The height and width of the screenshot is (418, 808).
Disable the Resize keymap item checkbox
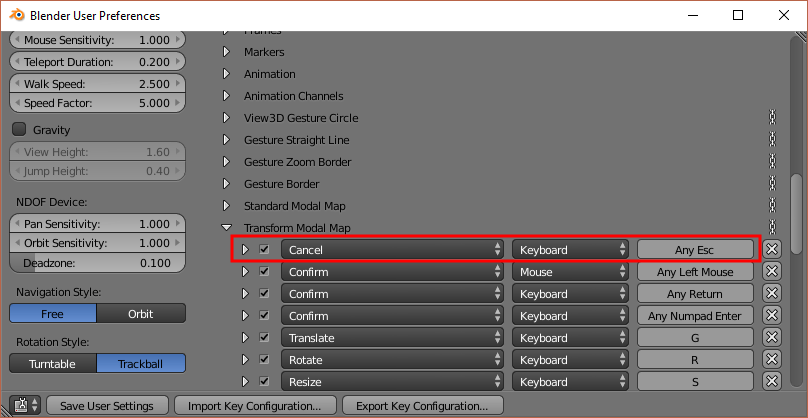264,381
